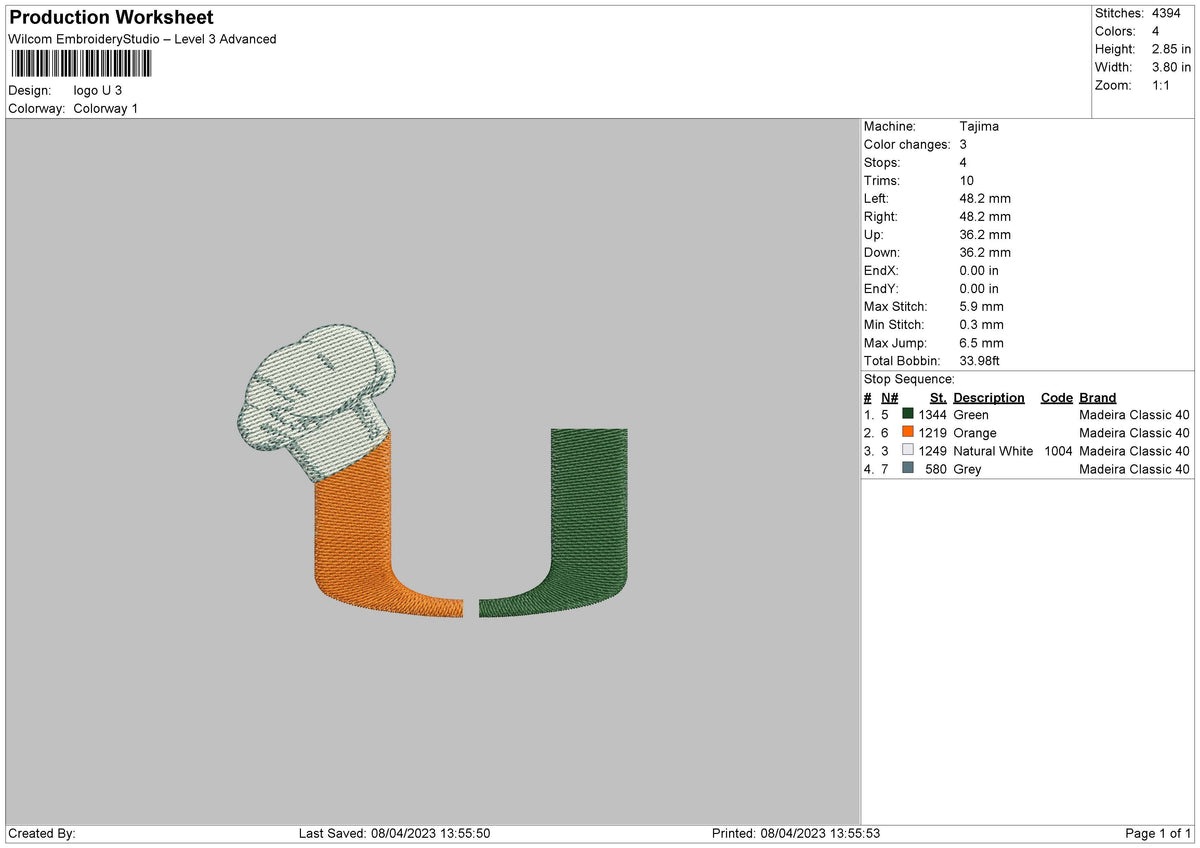Click the 'Description' column header
The height and width of the screenshot is (848, 1200).
(x=989, y=397)
